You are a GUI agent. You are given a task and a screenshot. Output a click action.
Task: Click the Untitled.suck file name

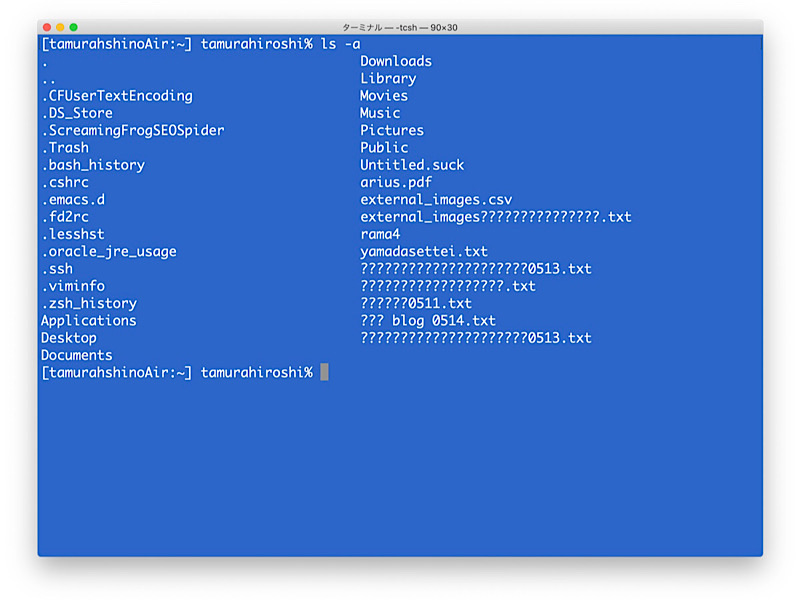pos(412,165)
